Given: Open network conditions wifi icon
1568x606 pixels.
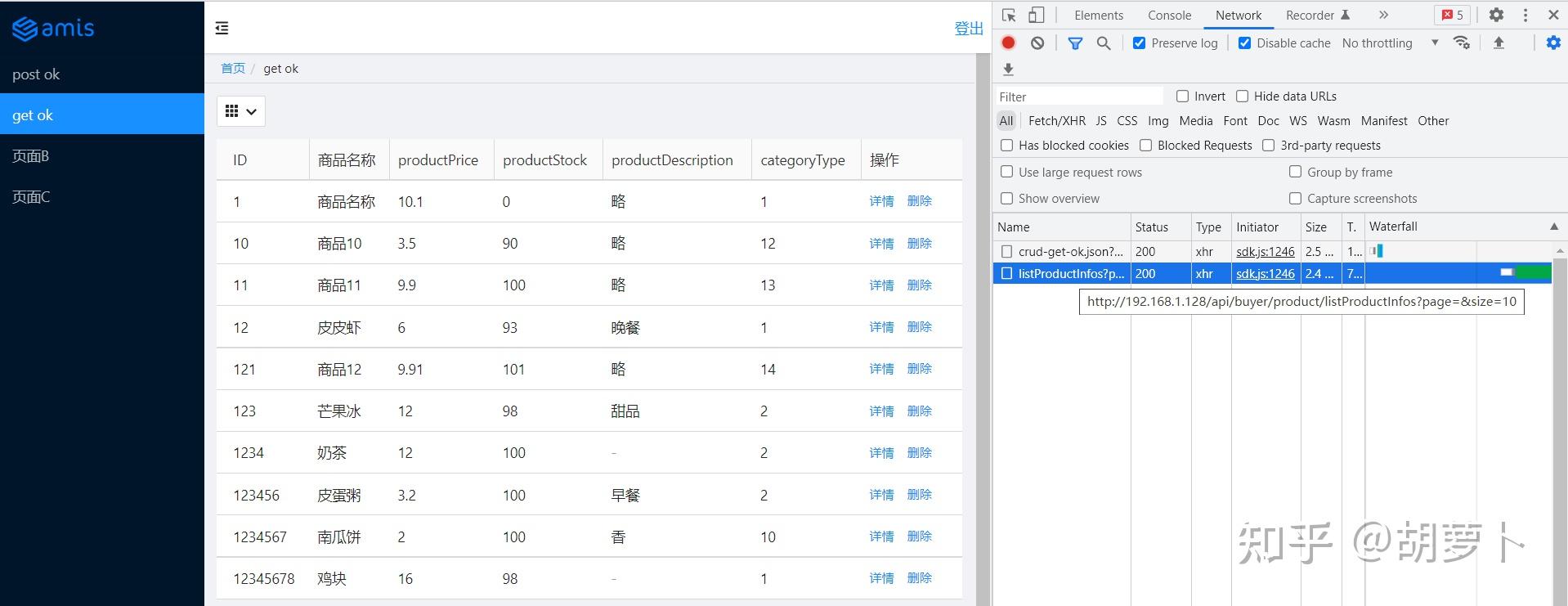Looking at the screenshot, I should coord(1462,43).
